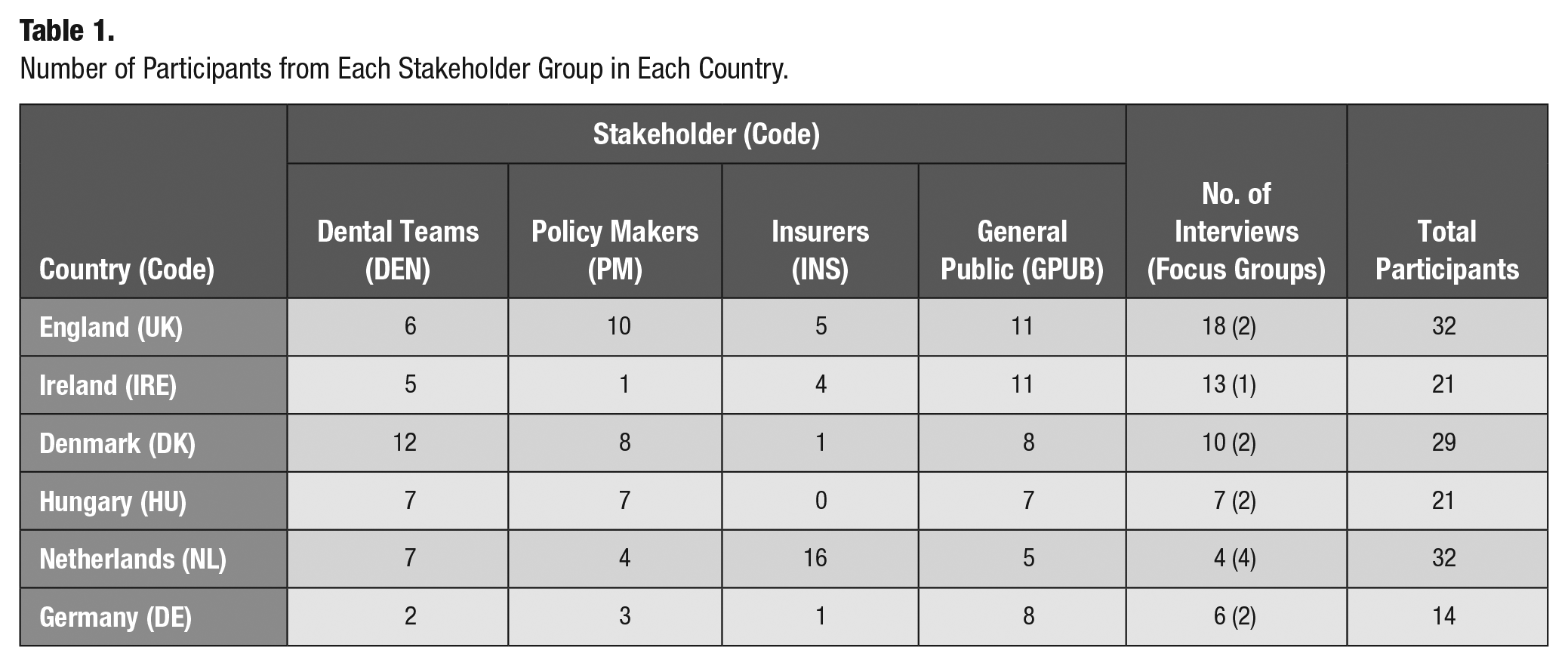Select the Insurers (INS) column header
The width and height of the screenshot is (1568, 666).
[x=820, y=231]
